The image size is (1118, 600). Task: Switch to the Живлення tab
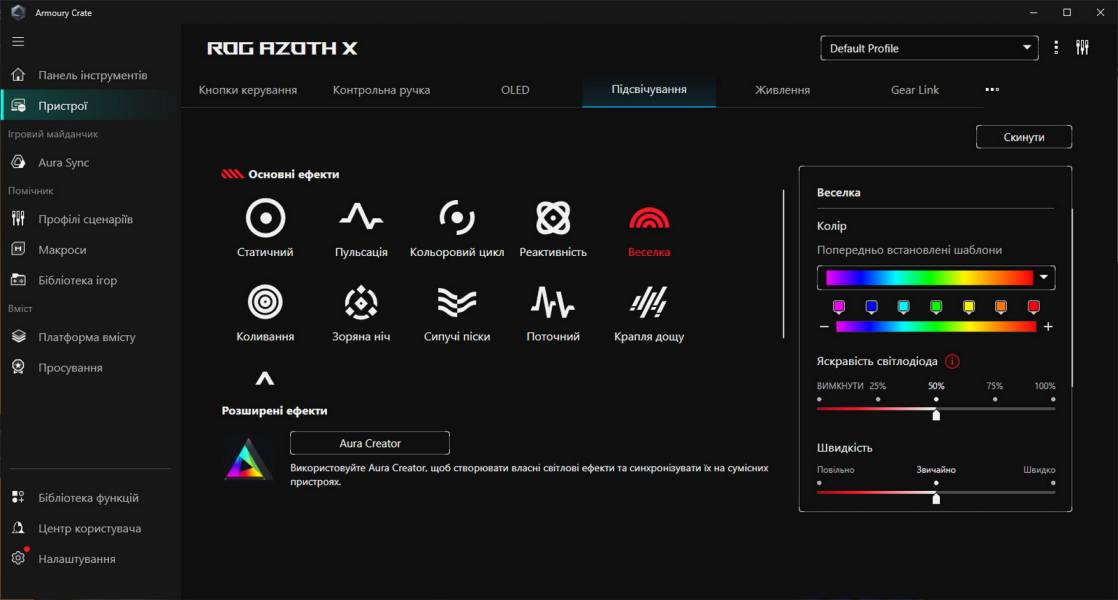[783, 89]
